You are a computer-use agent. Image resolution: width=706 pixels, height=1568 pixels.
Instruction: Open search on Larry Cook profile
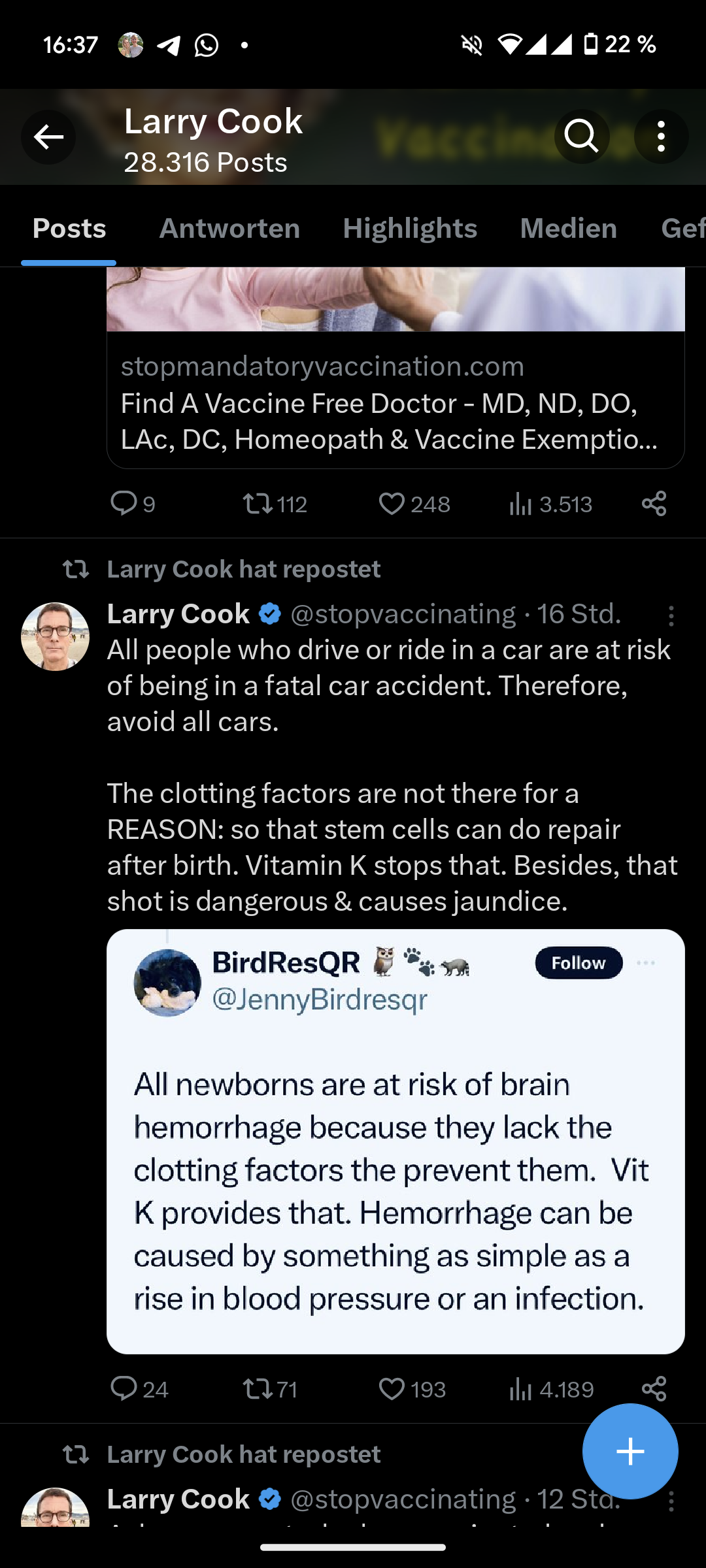point(581,137)
